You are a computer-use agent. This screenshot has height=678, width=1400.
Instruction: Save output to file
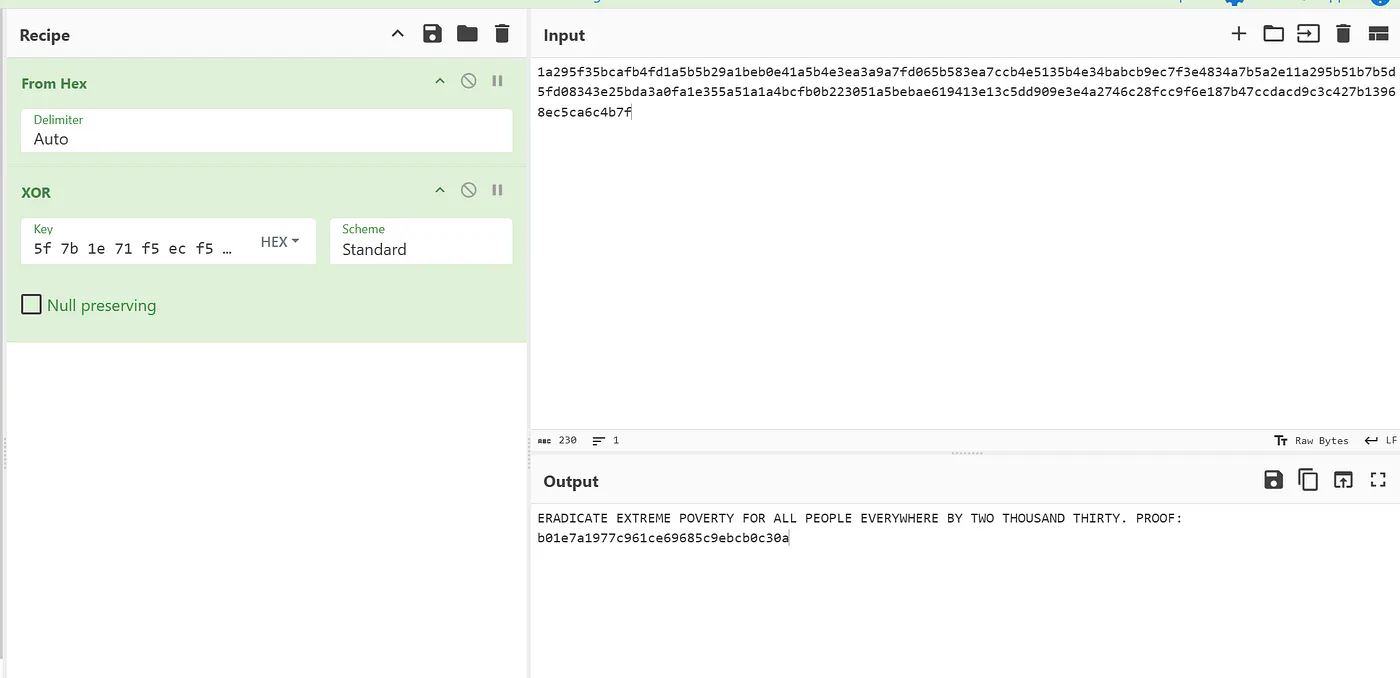click(1273, 480)
